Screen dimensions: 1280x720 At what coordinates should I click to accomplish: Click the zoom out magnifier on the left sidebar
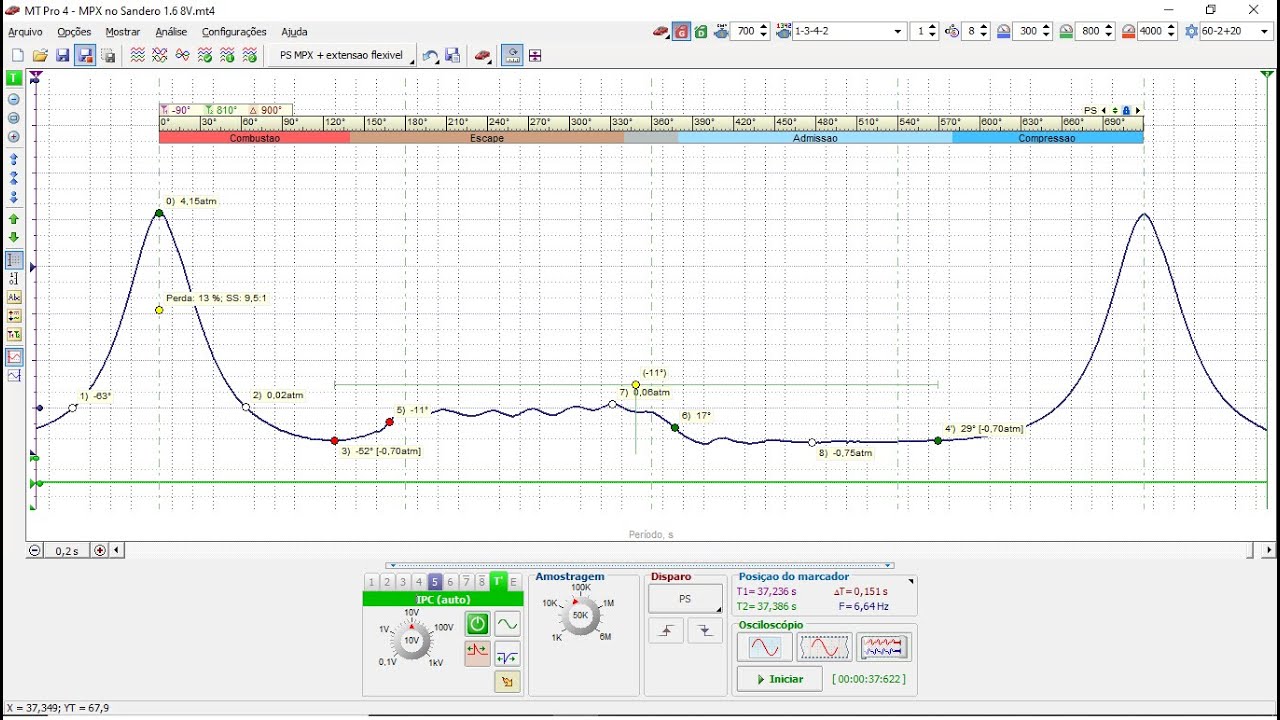tap(14, 99)
